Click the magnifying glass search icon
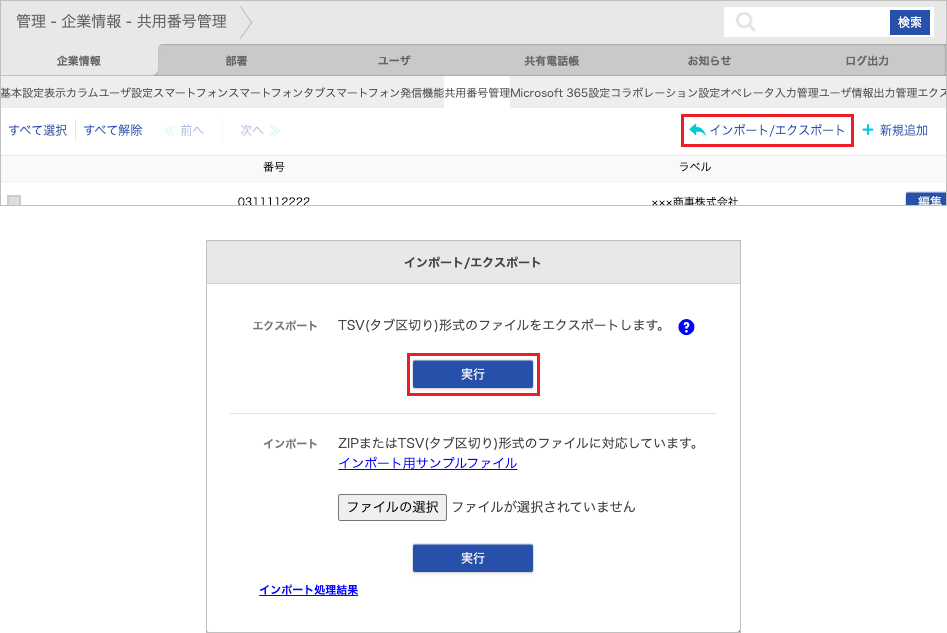The width and height of the screenshot is (947, 633). 745,22
